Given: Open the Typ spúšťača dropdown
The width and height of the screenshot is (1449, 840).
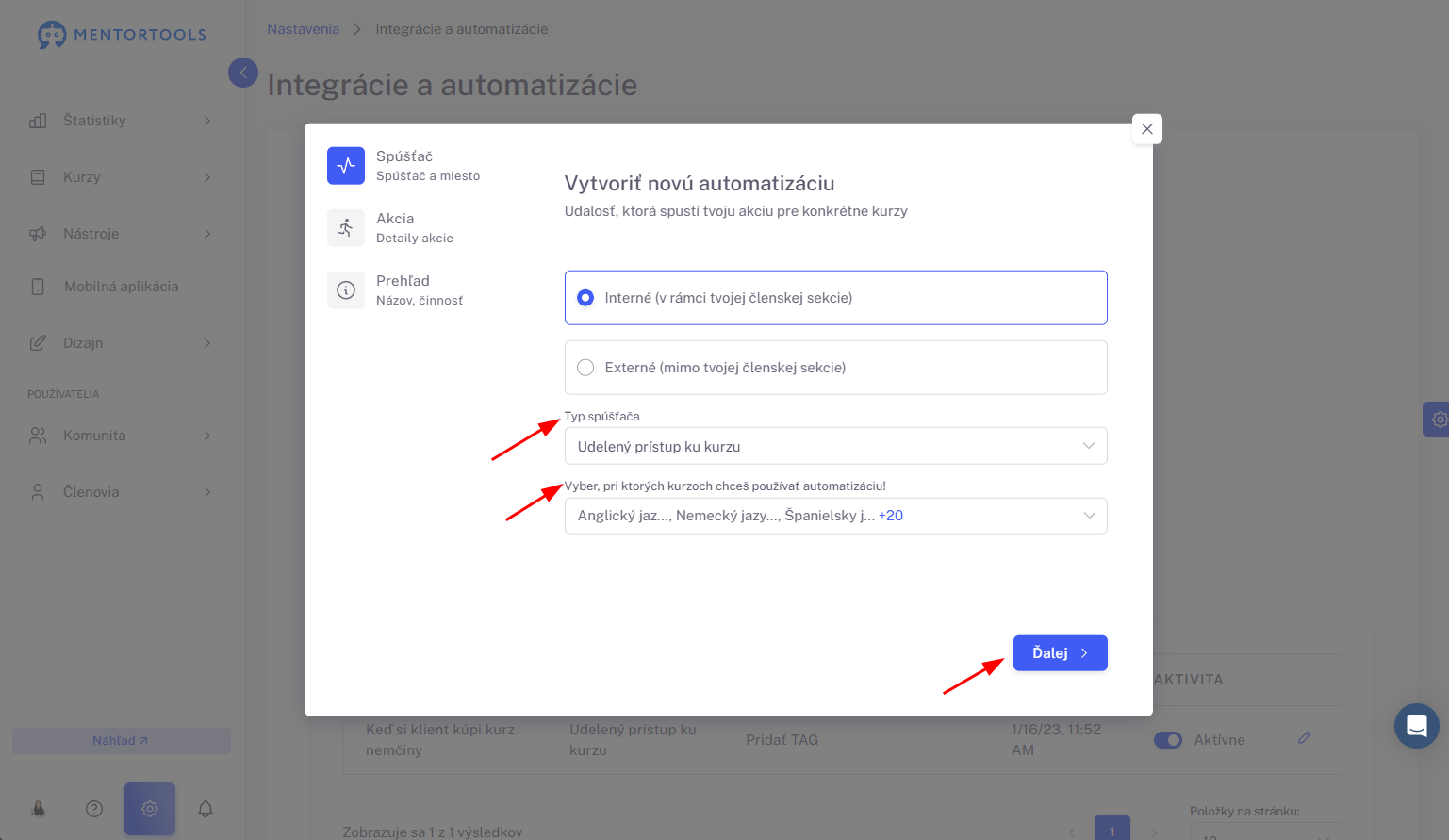Looking at the screenshot, I should tap(835, 446).
